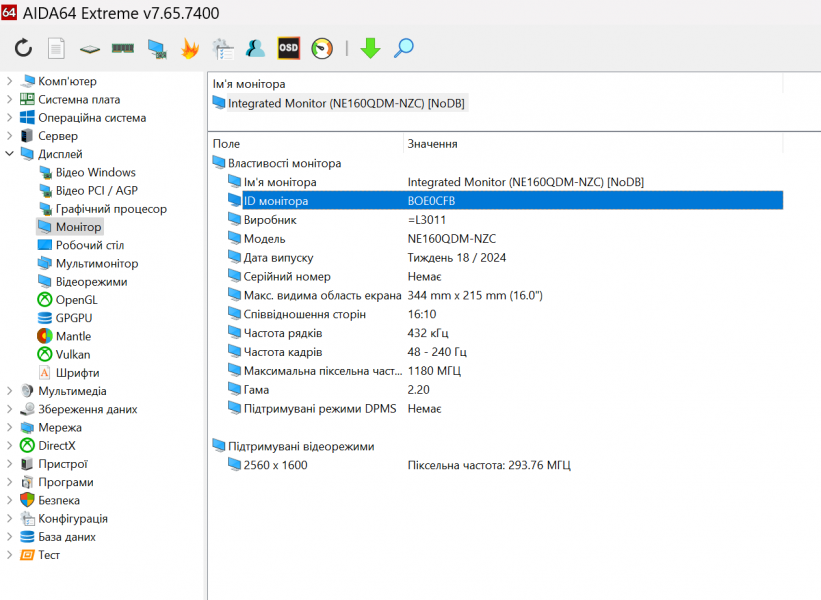Open Графічний процесор tree item

click(112, 209)
